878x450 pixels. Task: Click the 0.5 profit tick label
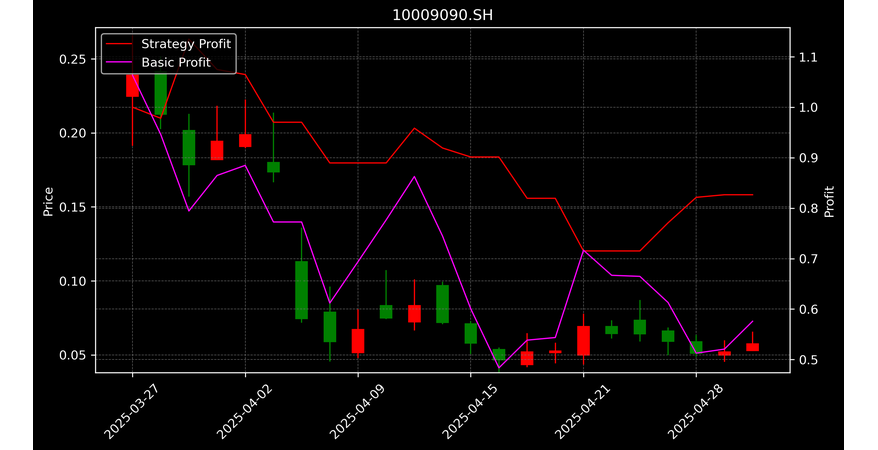pos(807,359)
